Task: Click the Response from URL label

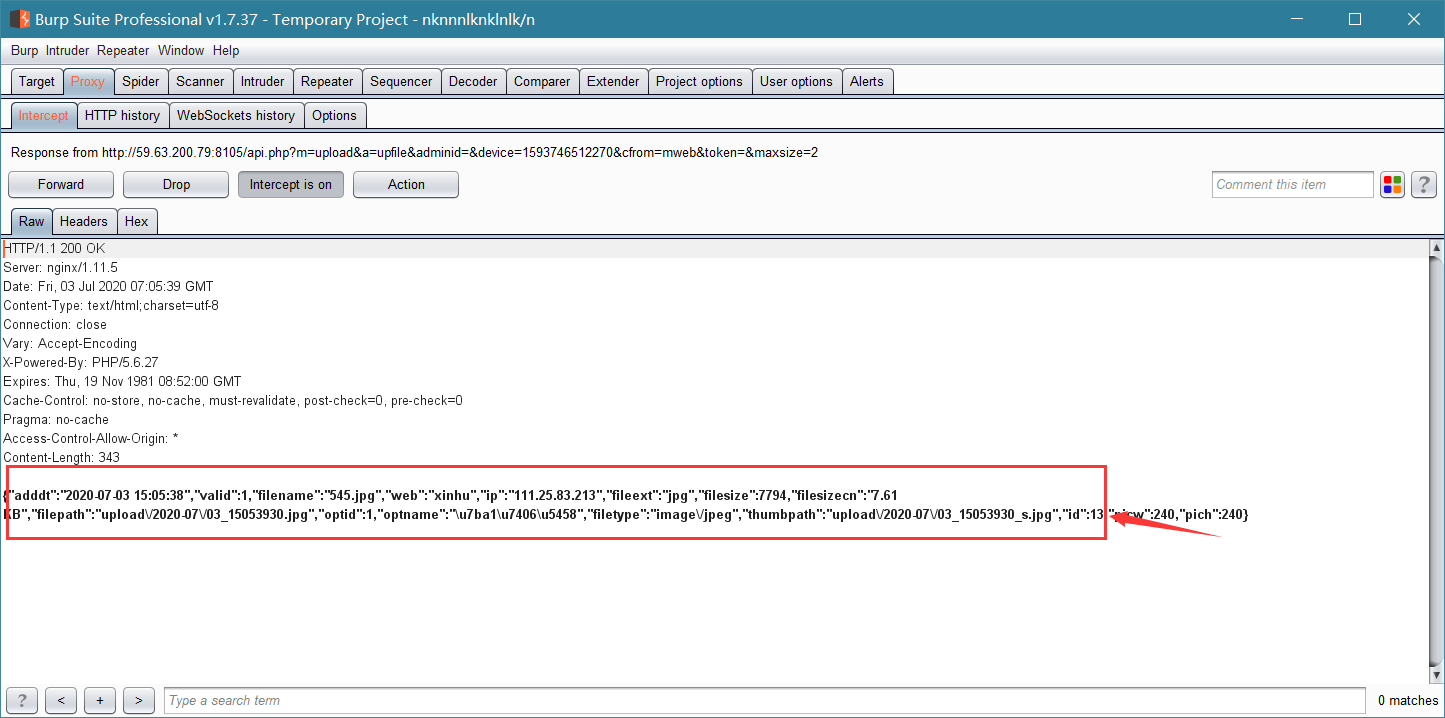Action: point(414,152)
